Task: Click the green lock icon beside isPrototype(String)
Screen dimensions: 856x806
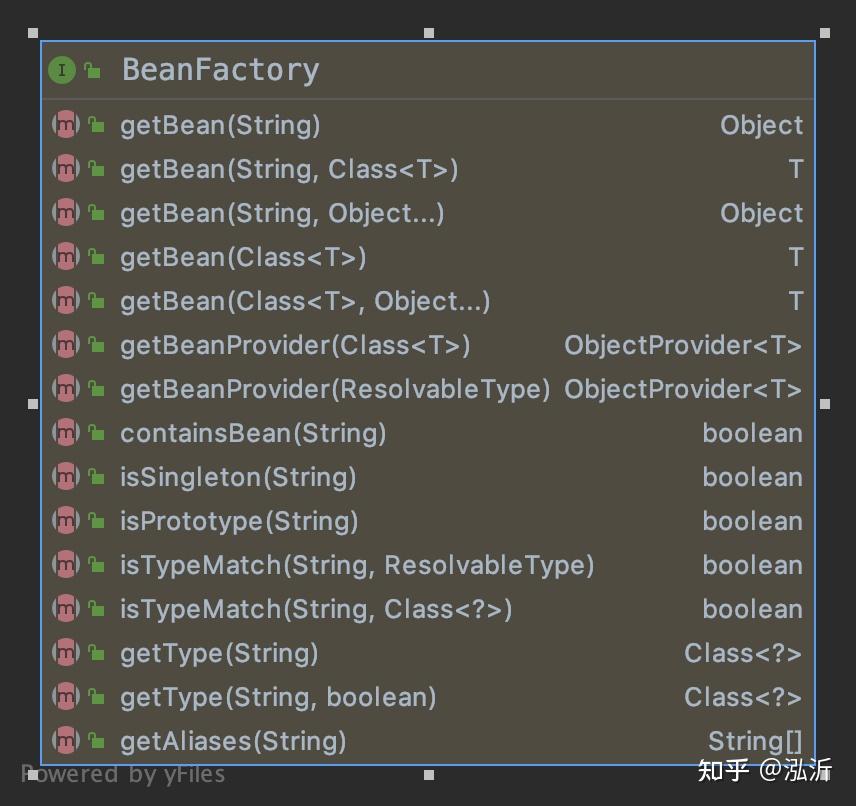Action: click(x=96, y=521)
